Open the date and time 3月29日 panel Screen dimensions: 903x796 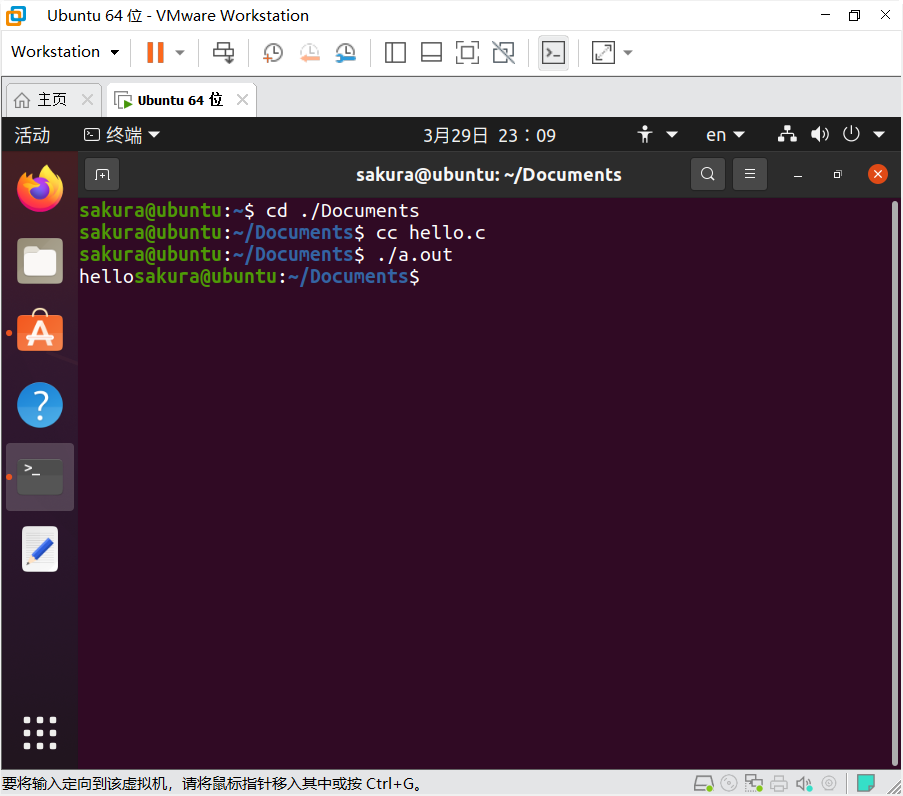tap(489, 135)
